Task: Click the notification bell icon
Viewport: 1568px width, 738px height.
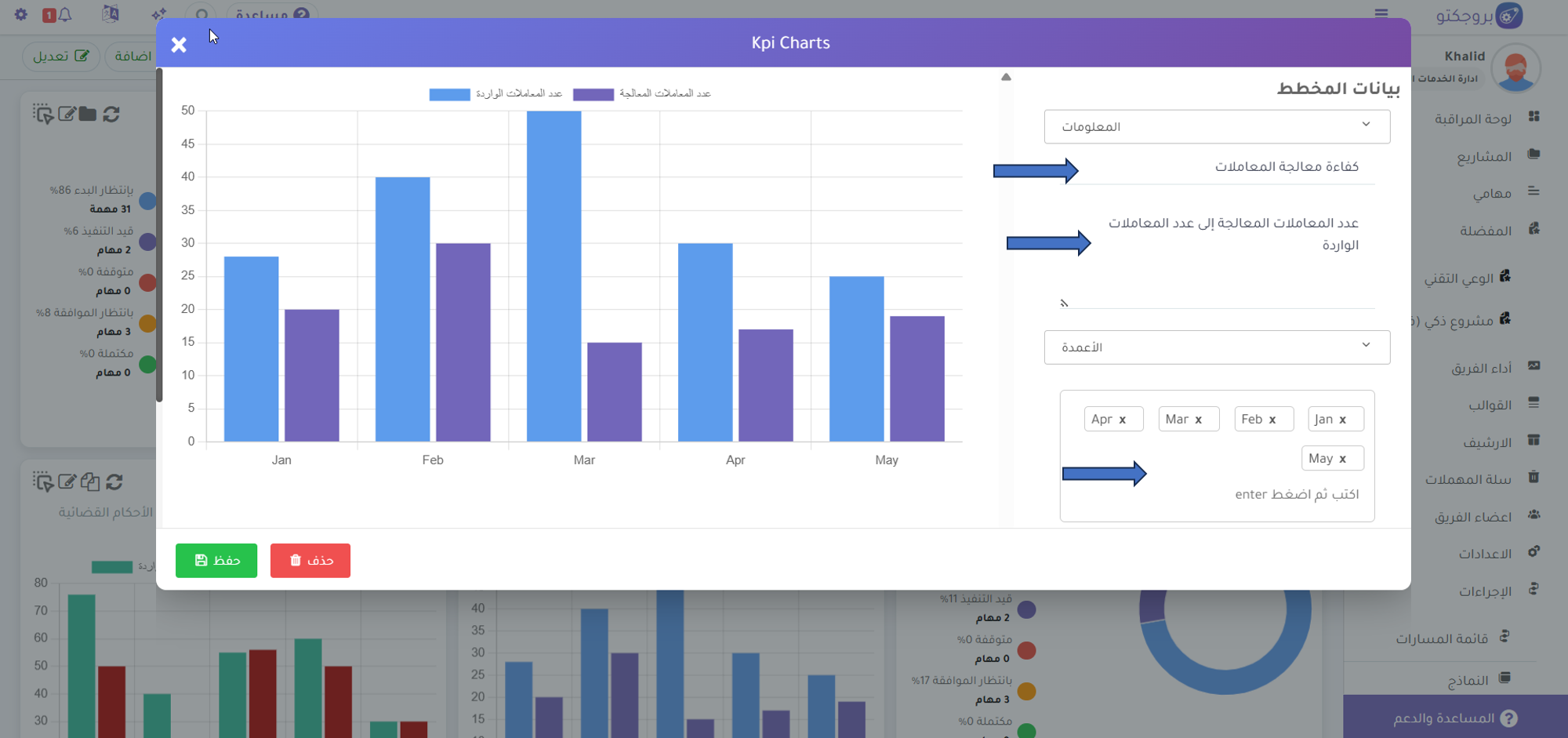Action: point(64,14)
